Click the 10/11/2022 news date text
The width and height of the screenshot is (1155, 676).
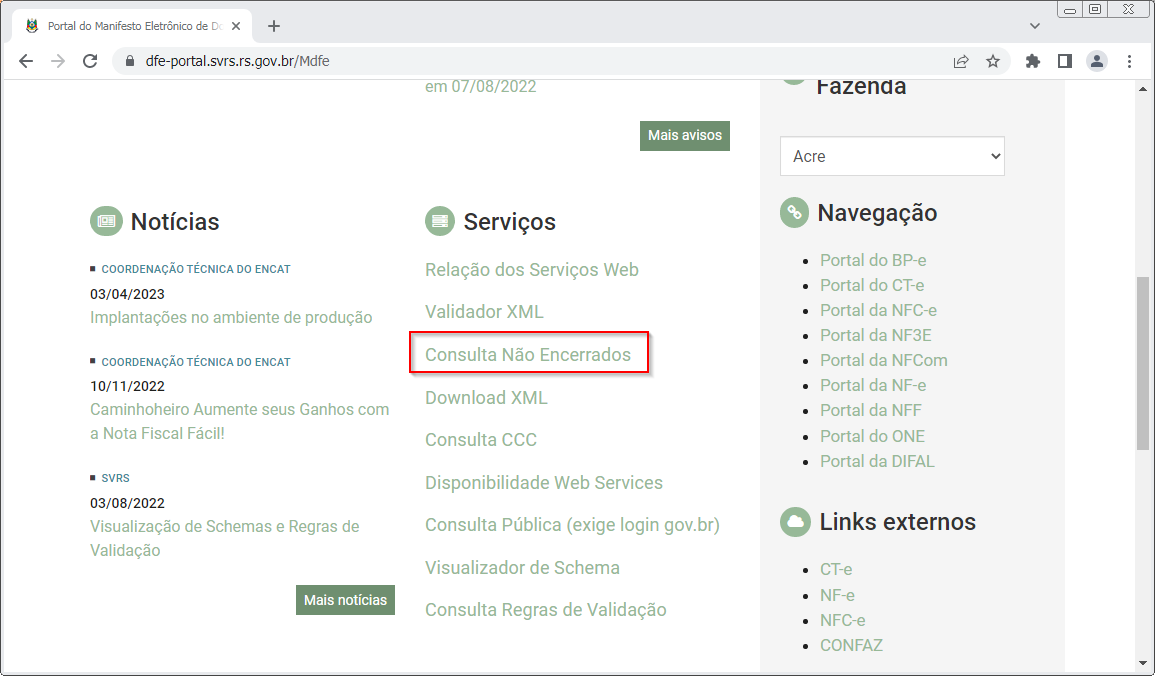pyautogui.click(x=127, y=386)
